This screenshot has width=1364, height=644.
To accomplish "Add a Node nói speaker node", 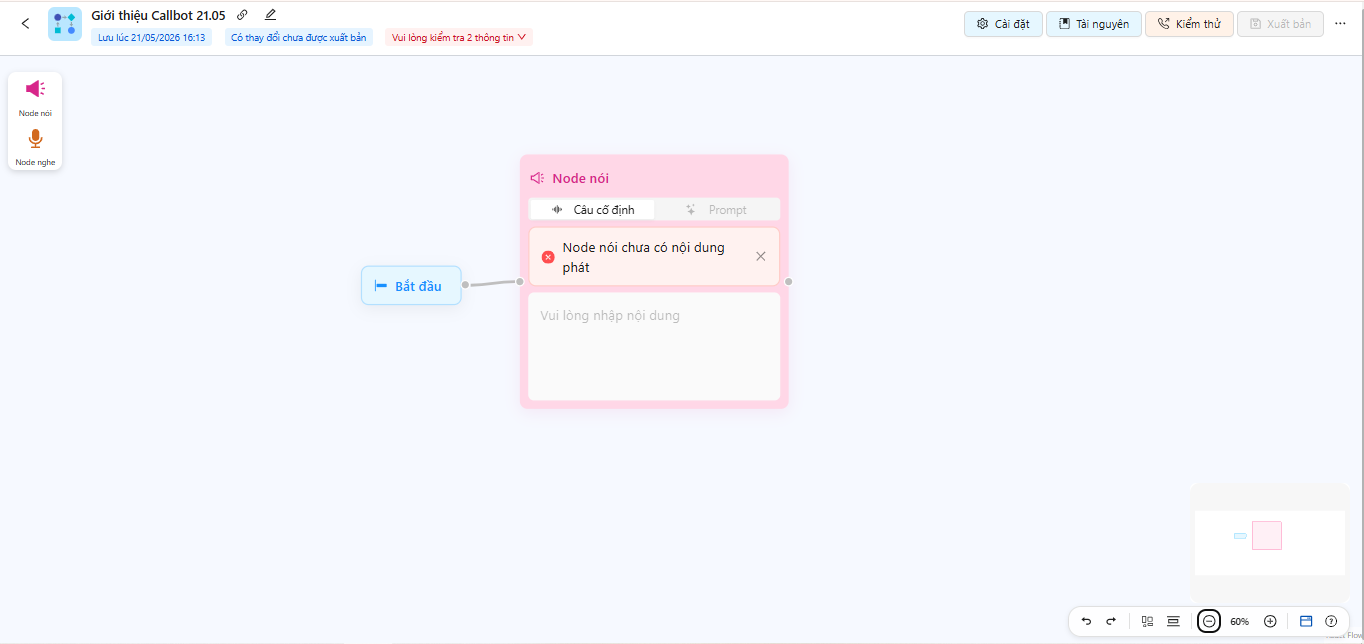I will point(35,97).
